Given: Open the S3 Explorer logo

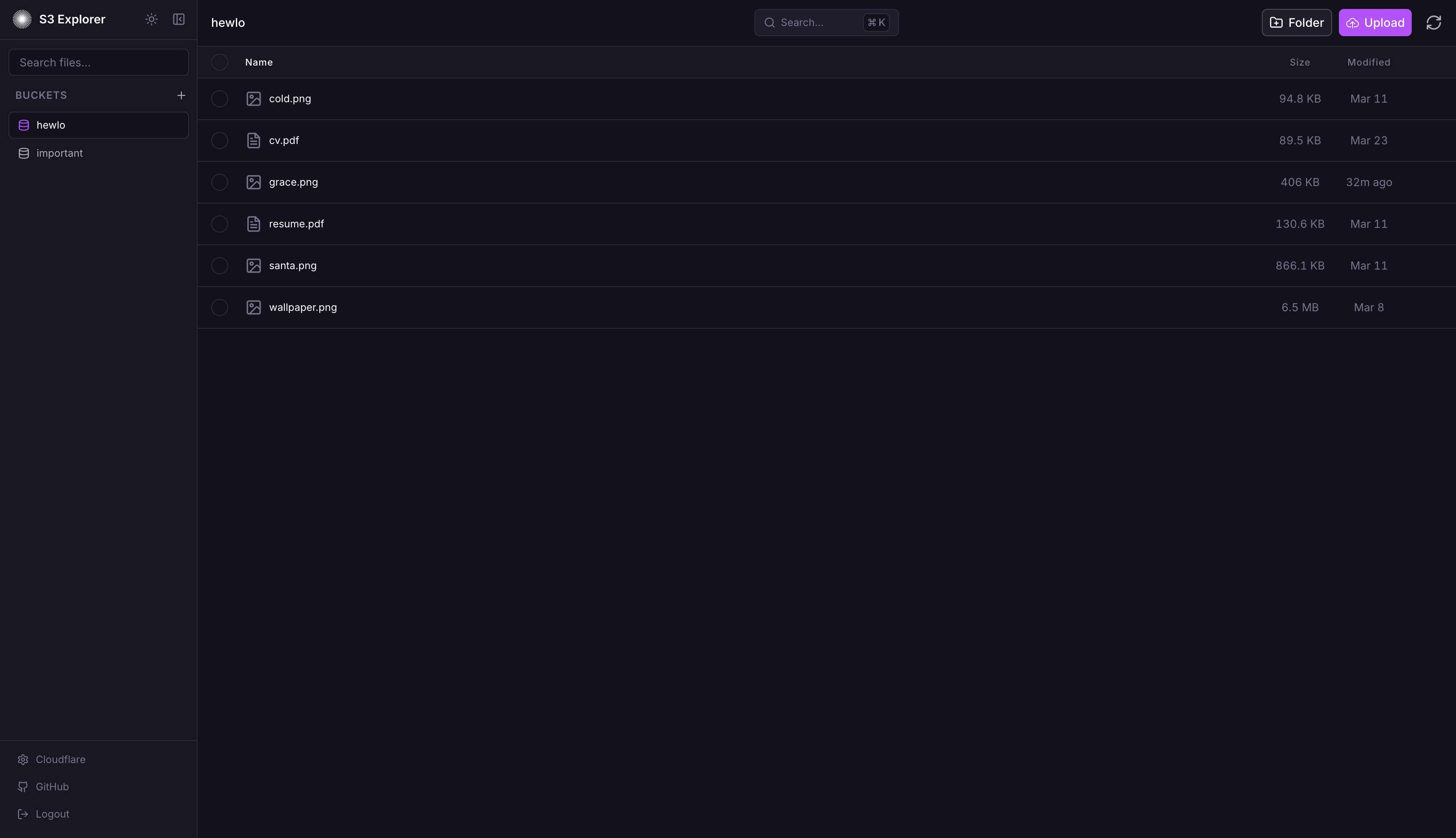Looking at the screenshot, I should [x=23, y=18].
